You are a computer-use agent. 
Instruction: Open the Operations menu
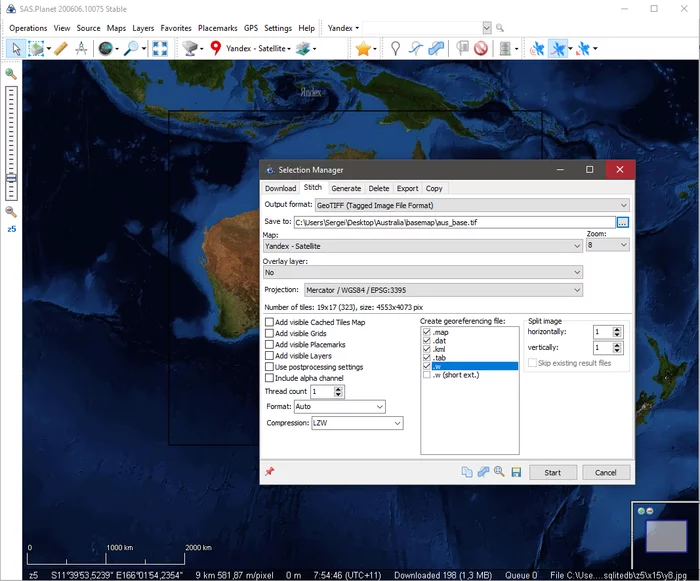[28, 28]
